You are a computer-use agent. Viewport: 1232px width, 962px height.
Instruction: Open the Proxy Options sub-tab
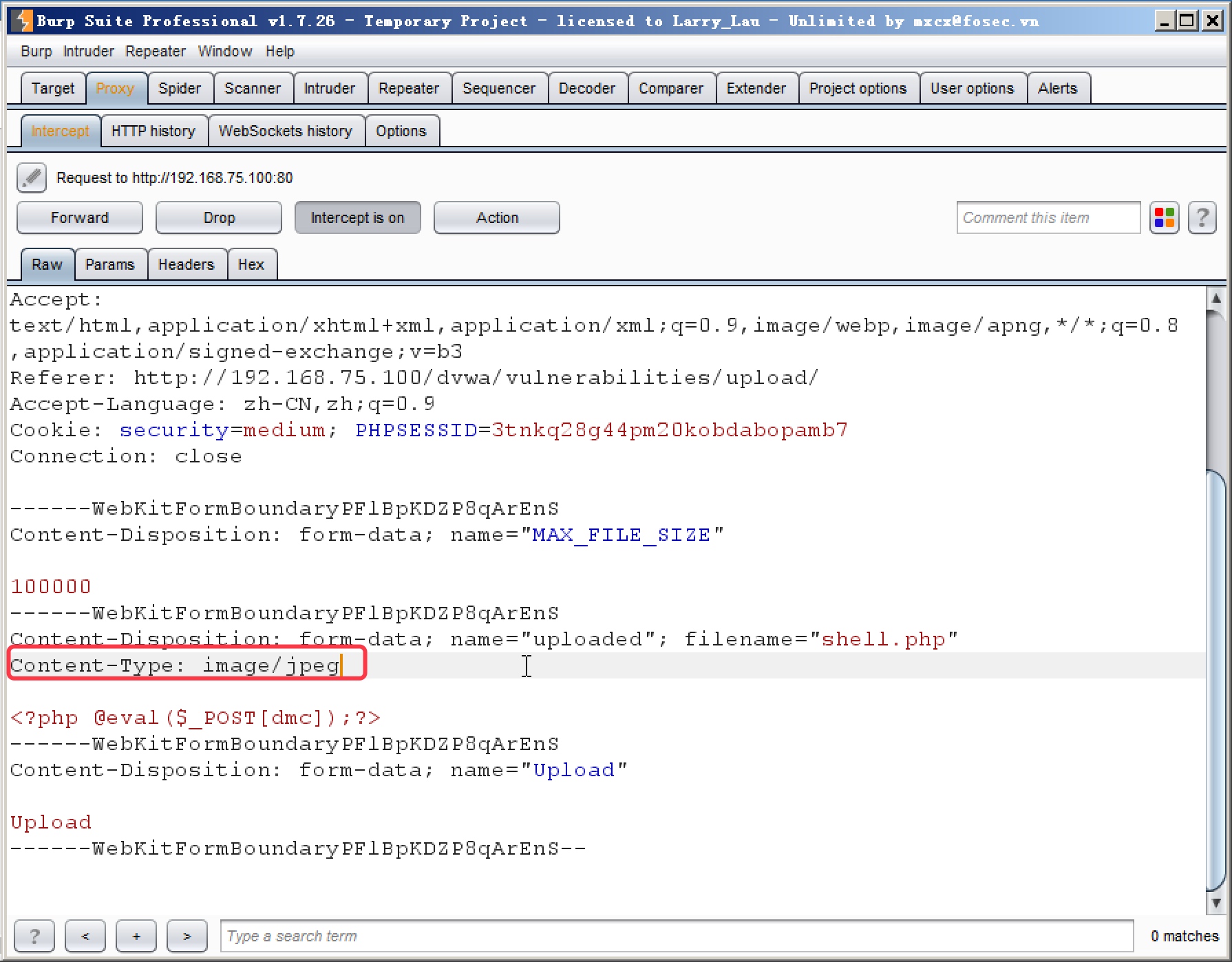pos(401,131)
